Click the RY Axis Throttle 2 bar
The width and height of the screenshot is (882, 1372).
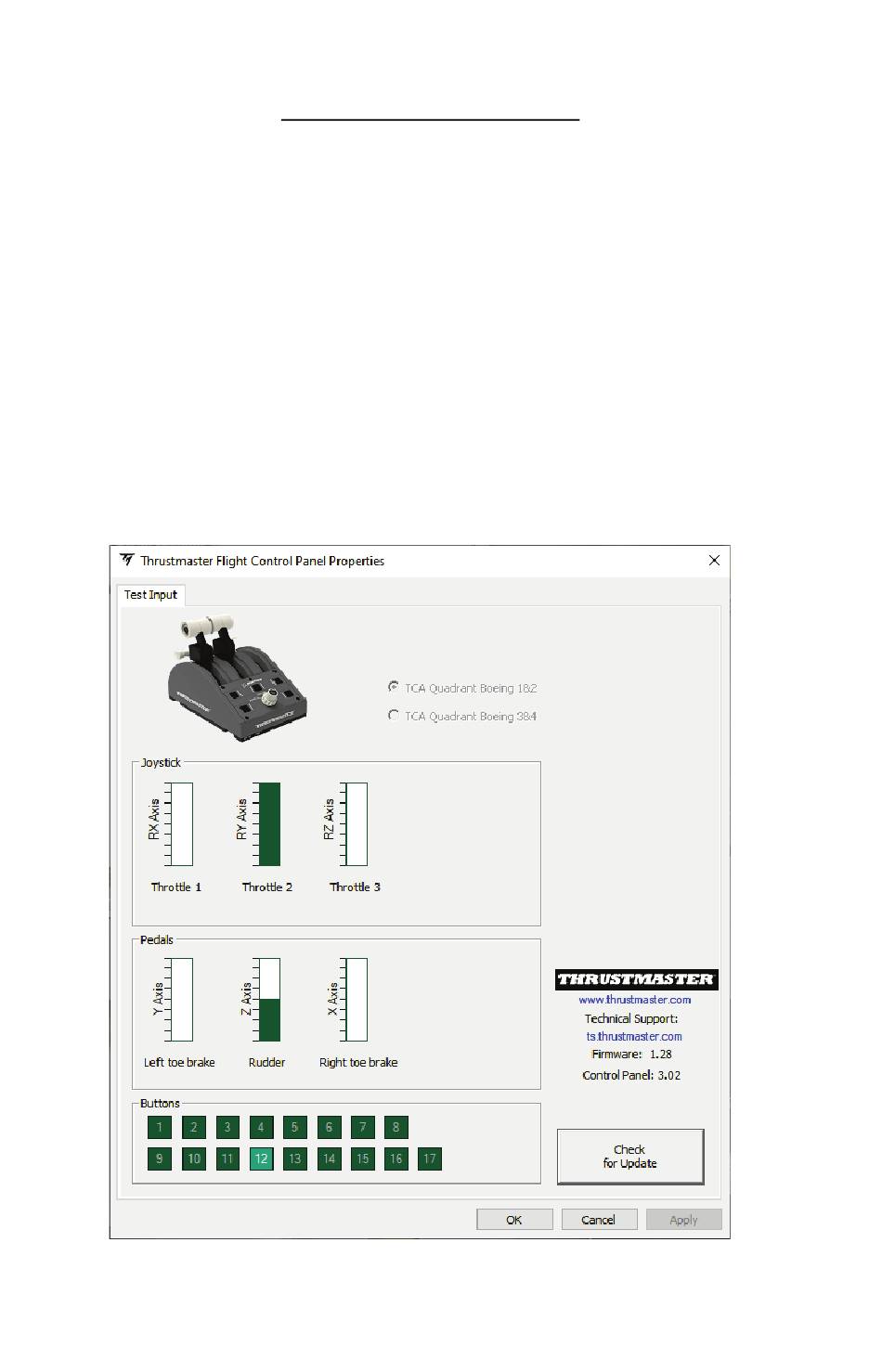pos(268,824)
